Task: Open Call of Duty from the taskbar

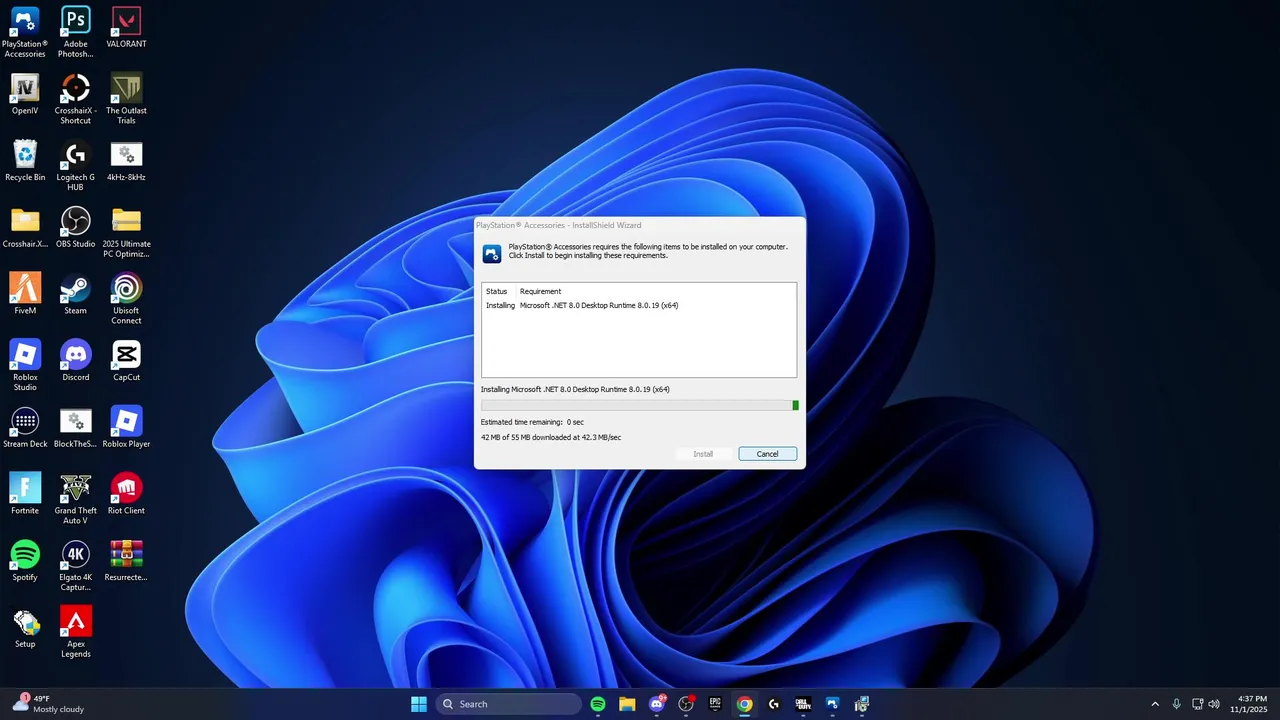Action: (803, 704)
